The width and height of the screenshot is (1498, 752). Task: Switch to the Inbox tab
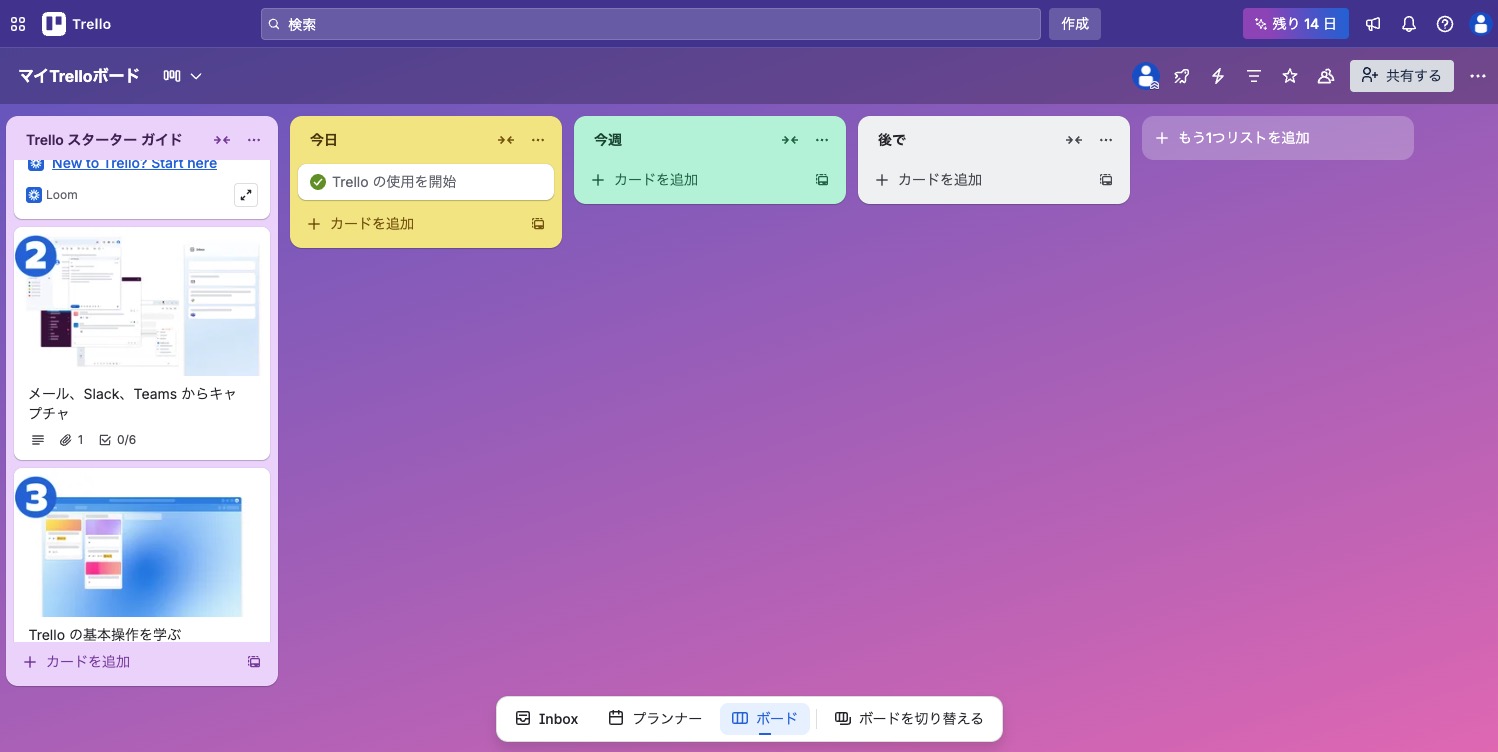tap(547, 719)
